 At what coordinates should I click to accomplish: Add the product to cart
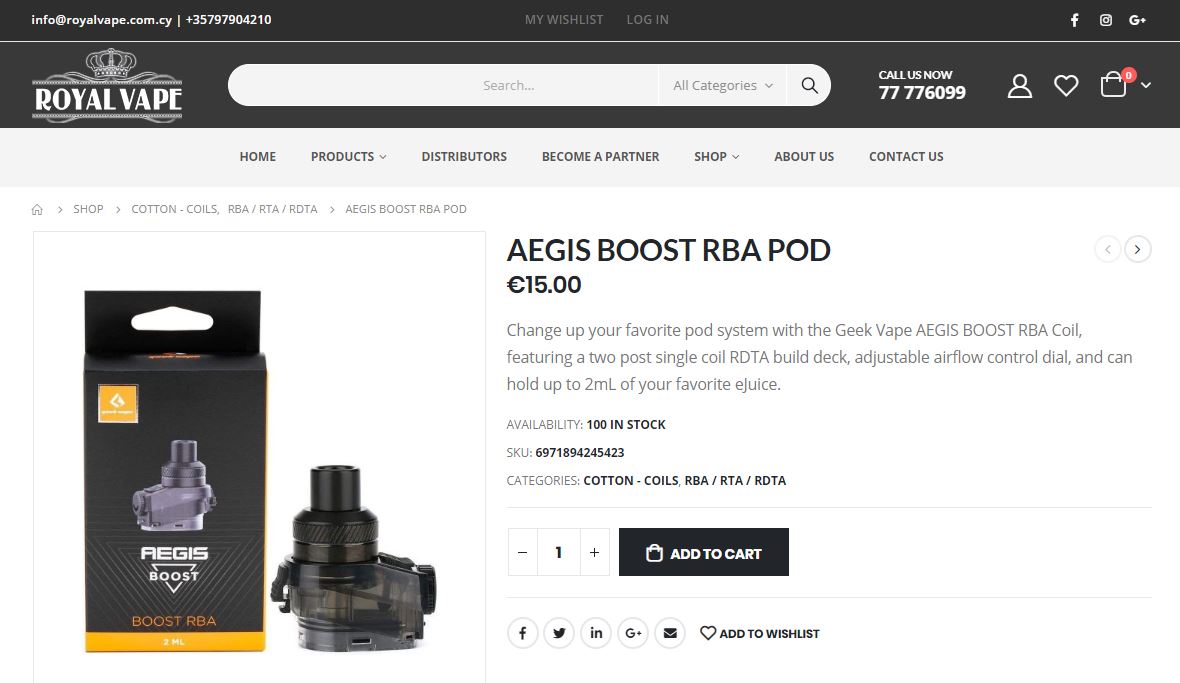(704, 552)
